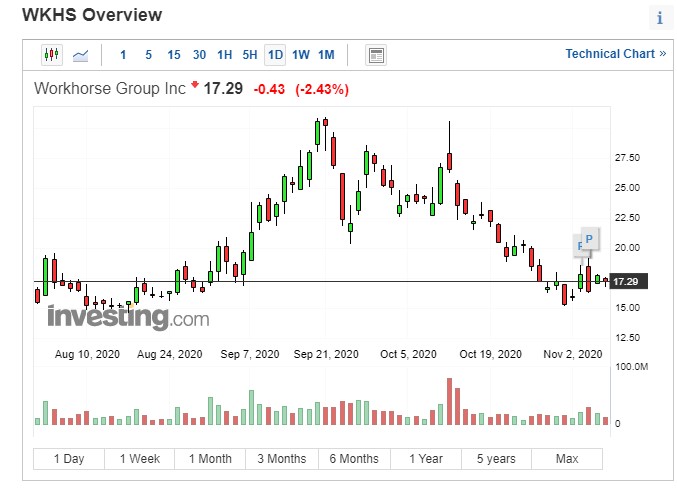
Task: Select the 5H interval
Action: [x=250, y=55]
